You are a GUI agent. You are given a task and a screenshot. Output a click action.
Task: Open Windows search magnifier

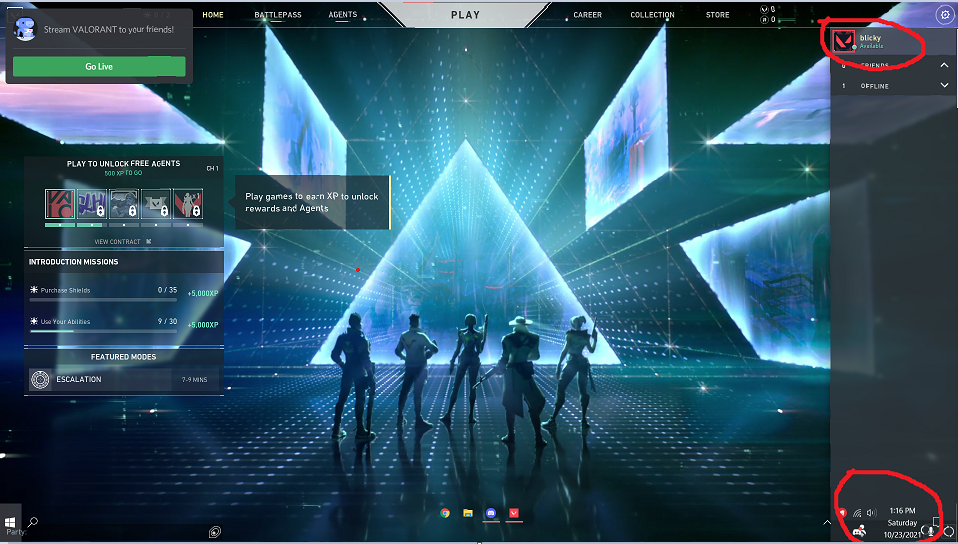click(33, 522)
